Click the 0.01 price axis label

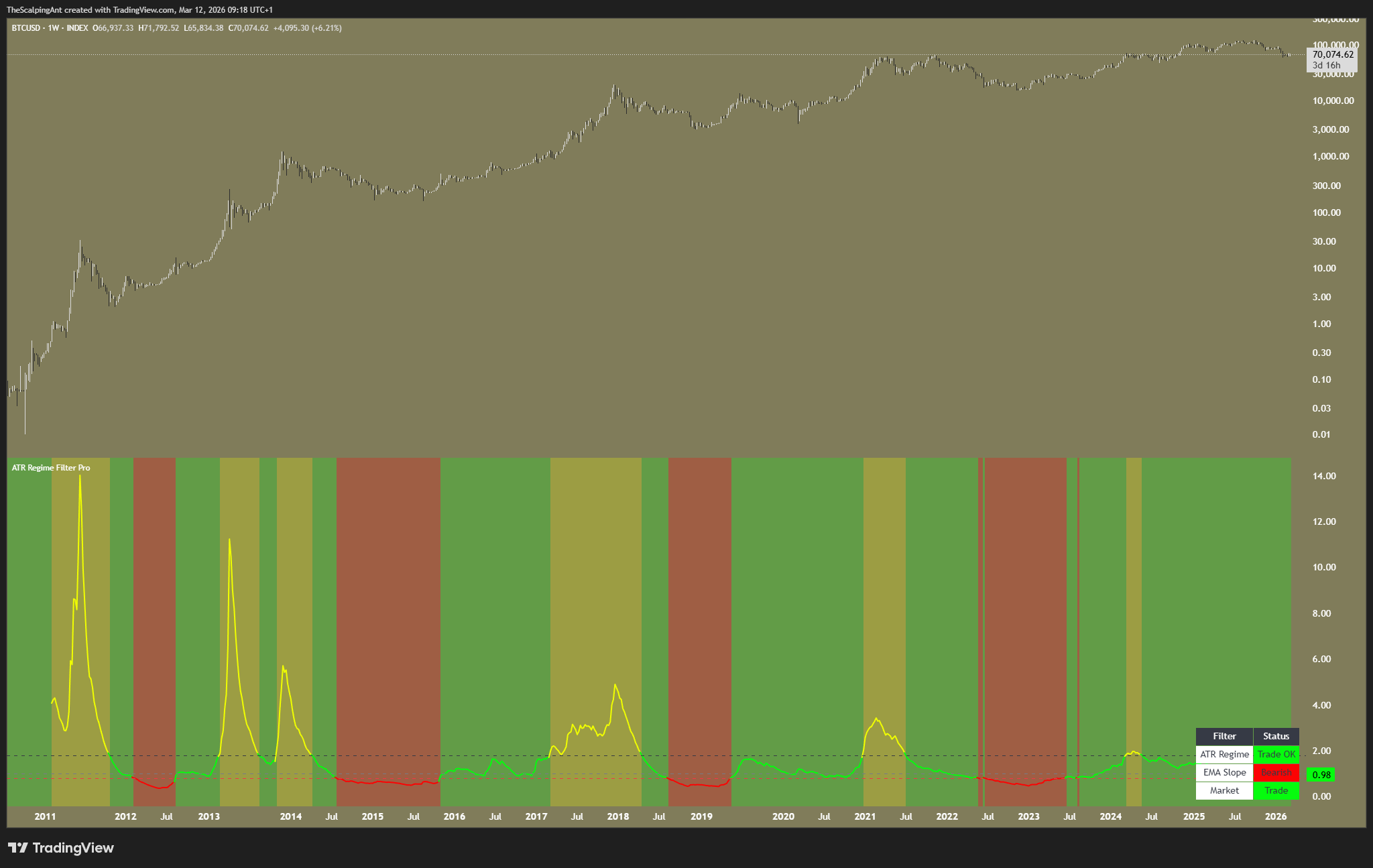[1321, 434]
